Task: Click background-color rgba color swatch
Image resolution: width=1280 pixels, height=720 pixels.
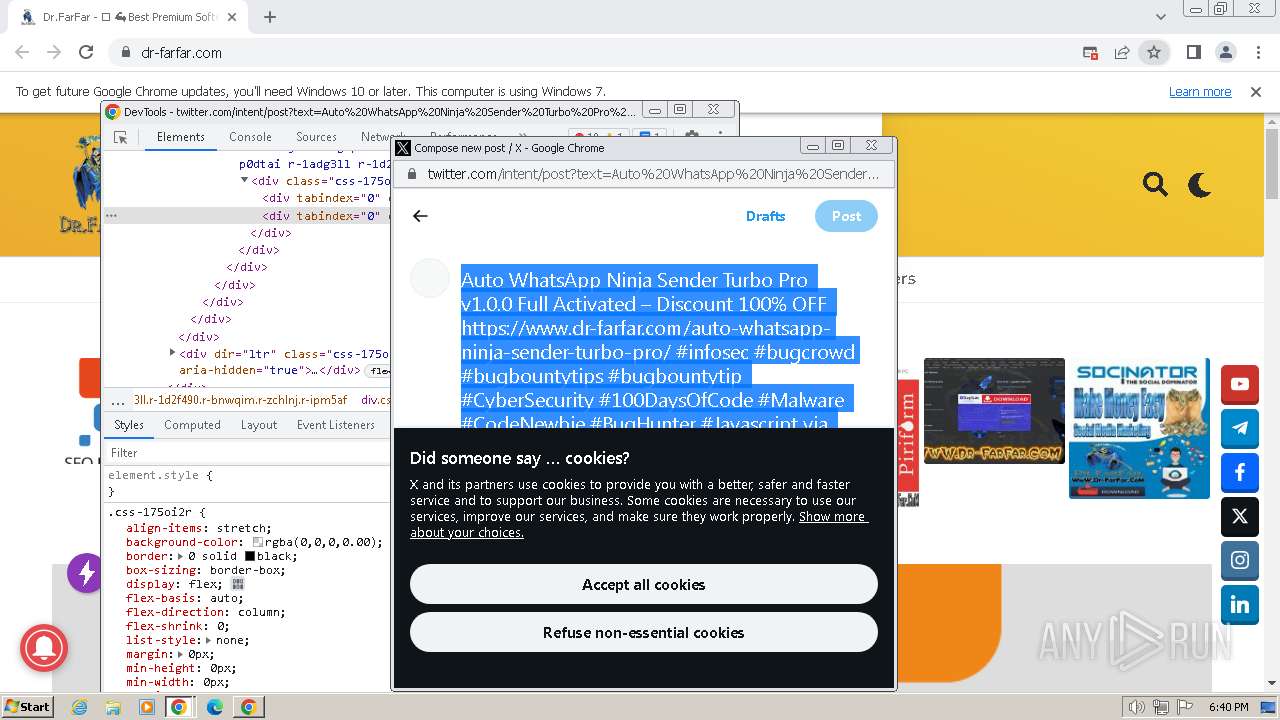Action: (x=258, y=542)
